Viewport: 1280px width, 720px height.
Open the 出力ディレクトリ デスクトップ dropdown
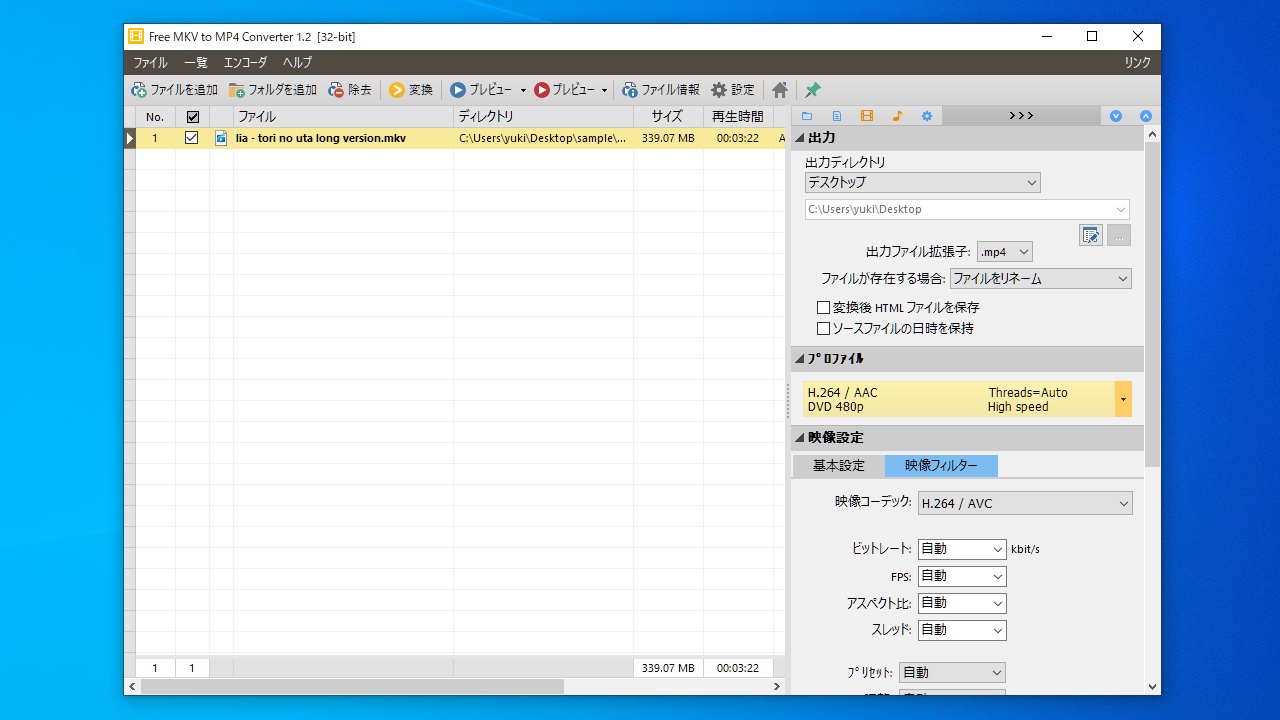point(922,183)
